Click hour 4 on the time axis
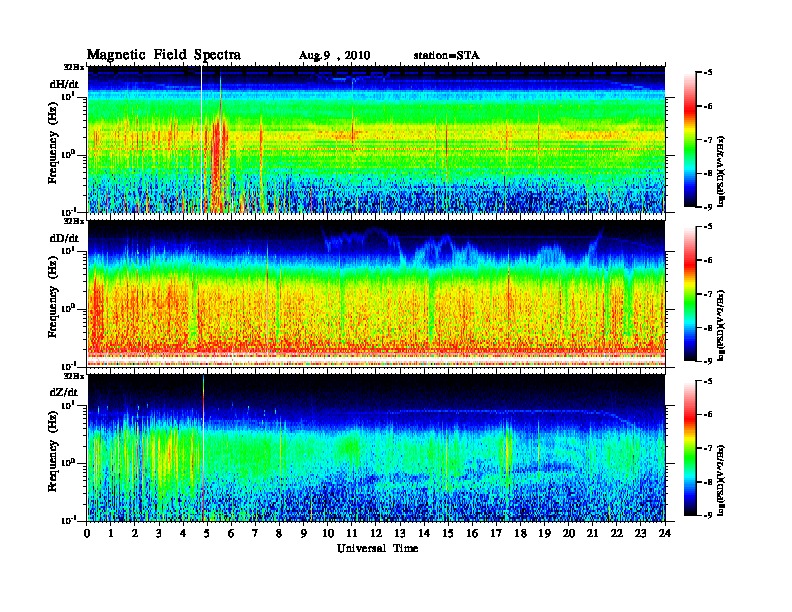Image resolution: width=792 pixels, height=612 pixels. pos(183,533)
